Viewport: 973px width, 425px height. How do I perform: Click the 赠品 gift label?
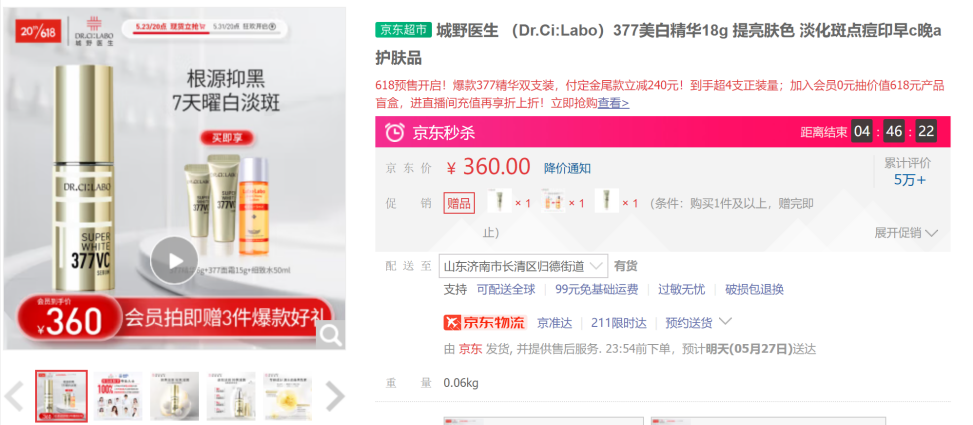[x=459, y=203]
